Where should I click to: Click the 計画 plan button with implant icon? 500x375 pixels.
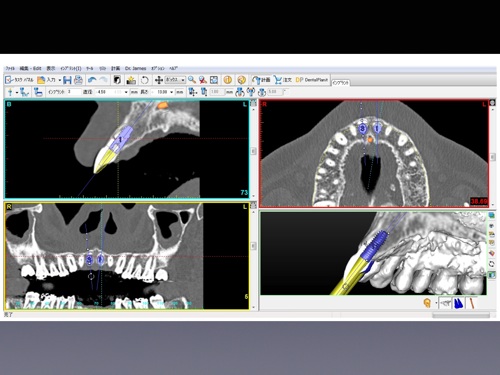pyautogui.click(x=261, y=80)
